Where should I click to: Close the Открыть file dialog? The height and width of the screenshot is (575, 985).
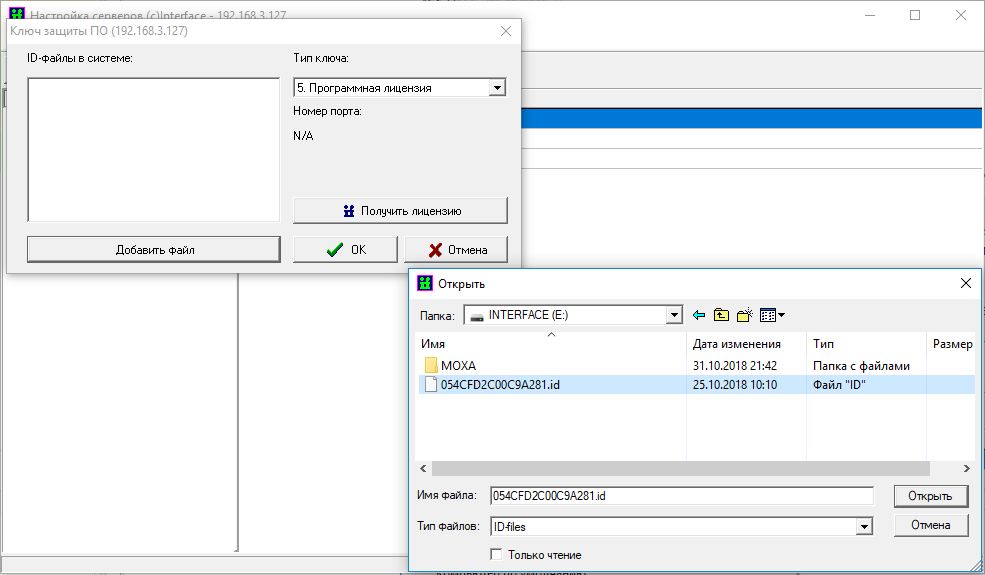965,283
